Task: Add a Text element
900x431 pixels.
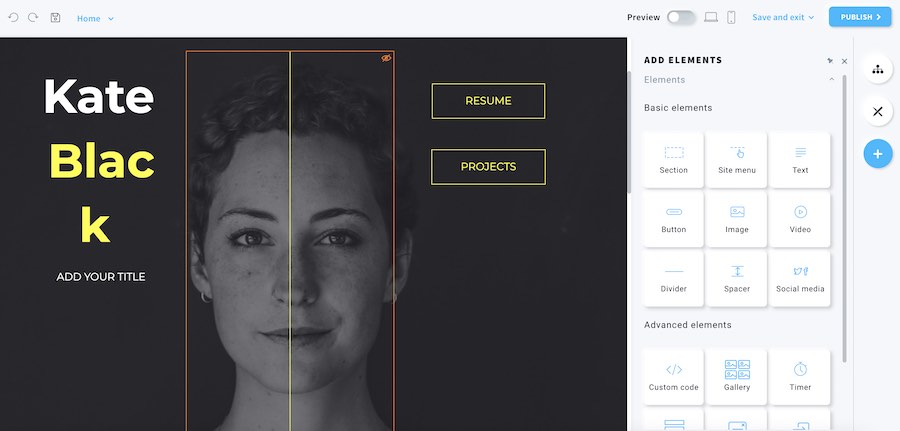Action: click(800, 160)
